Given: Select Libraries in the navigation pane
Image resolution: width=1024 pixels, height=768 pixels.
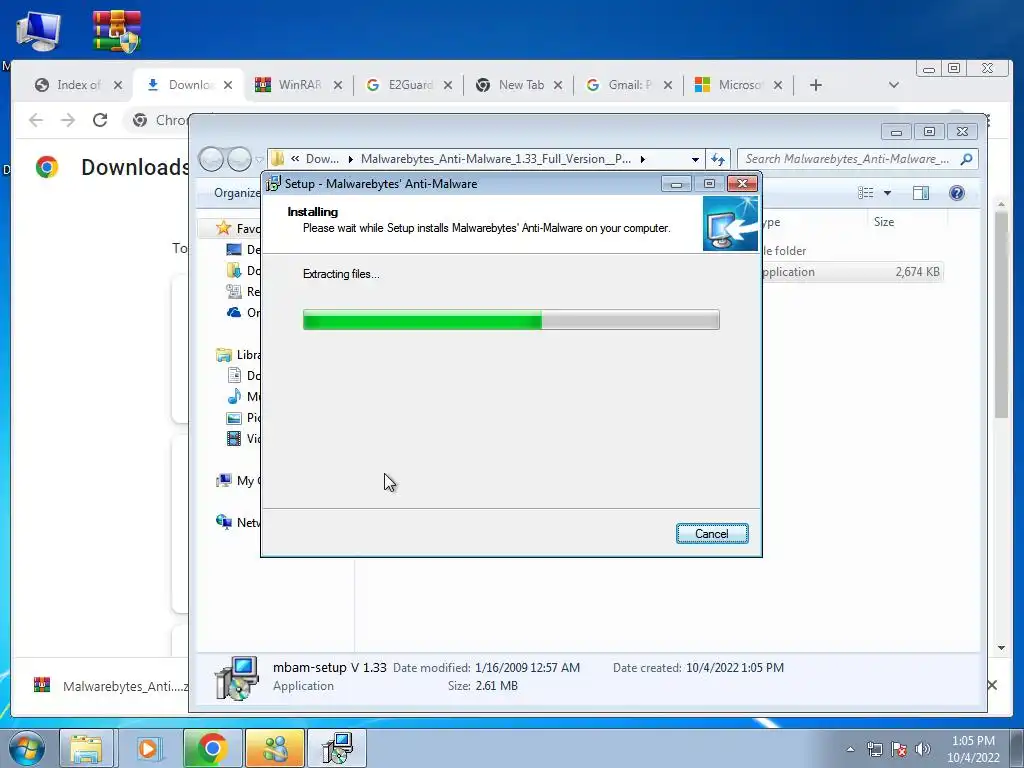Looking at the screenshot, I should click(238, 355).
